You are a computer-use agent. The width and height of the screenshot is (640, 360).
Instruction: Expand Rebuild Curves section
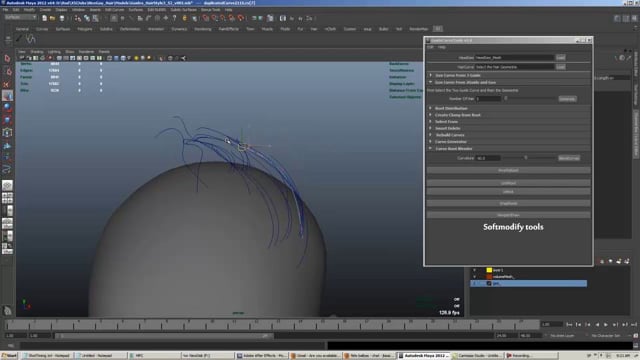(431, 135)
